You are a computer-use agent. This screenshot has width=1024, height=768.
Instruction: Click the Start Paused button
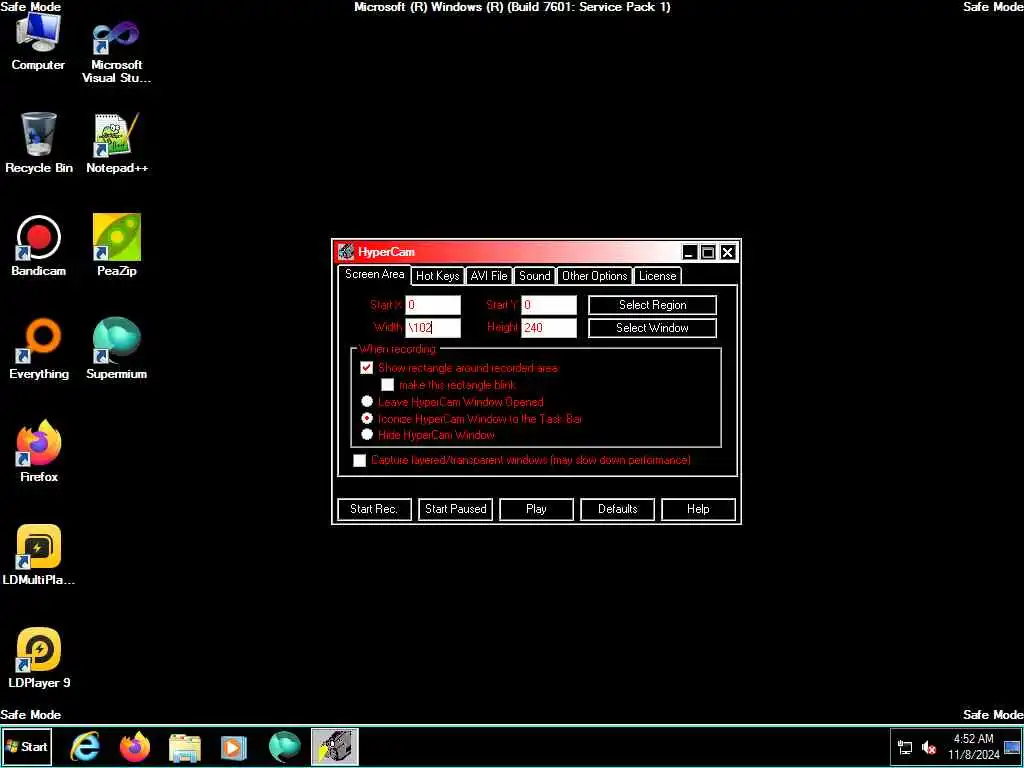455,509
